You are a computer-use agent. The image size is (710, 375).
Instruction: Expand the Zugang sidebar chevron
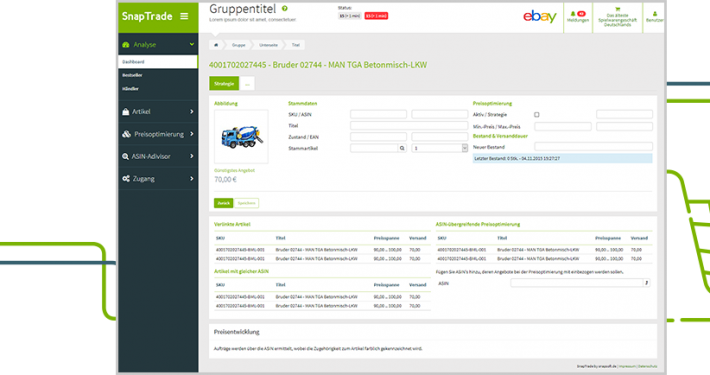click(192, 178)
